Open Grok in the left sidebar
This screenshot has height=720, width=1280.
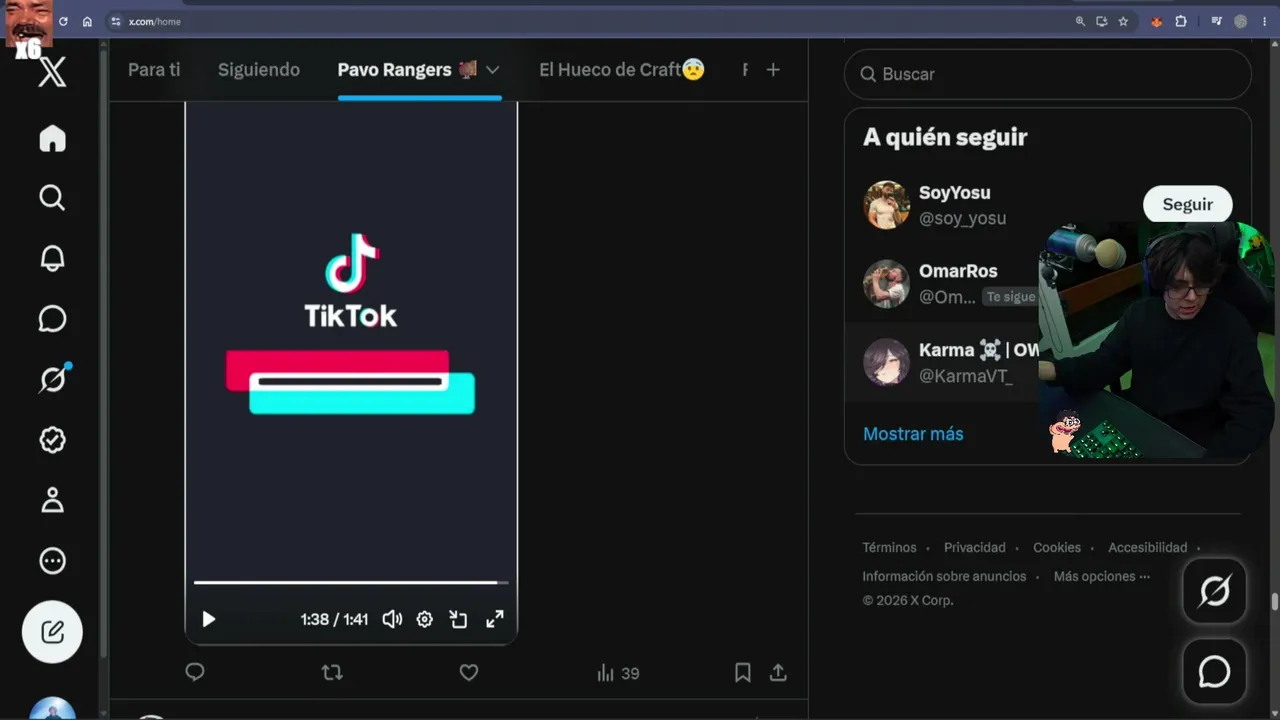(x=52, y=379)
